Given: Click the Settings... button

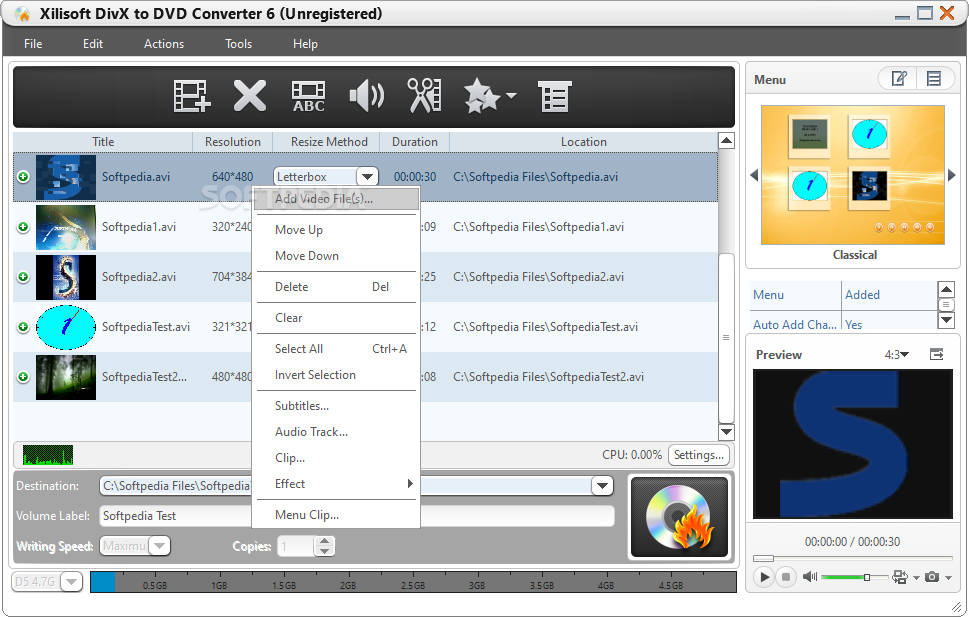Looking at the screenshot, I should click(698, 455).
